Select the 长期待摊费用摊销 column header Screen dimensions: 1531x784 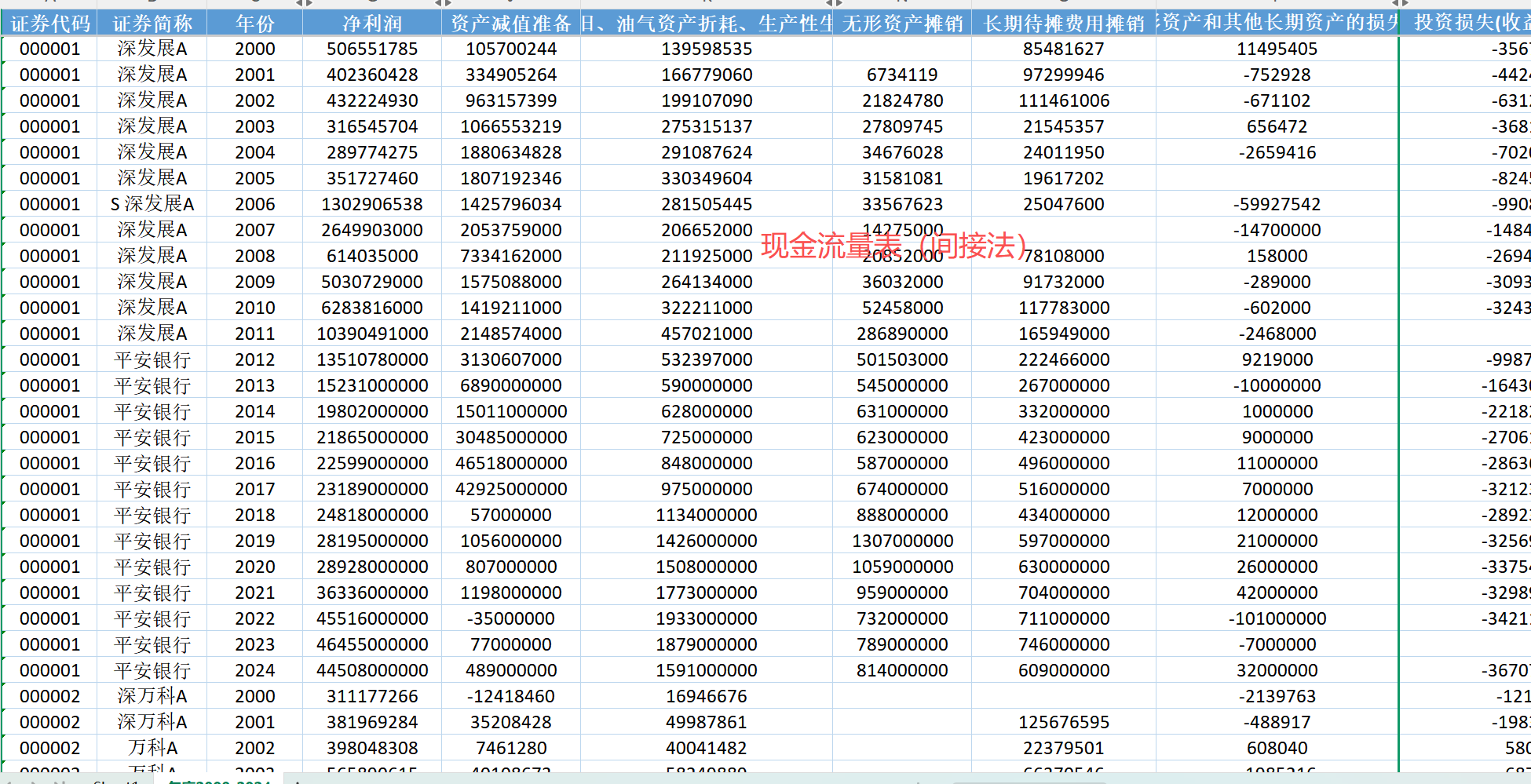click(1064, 23)
